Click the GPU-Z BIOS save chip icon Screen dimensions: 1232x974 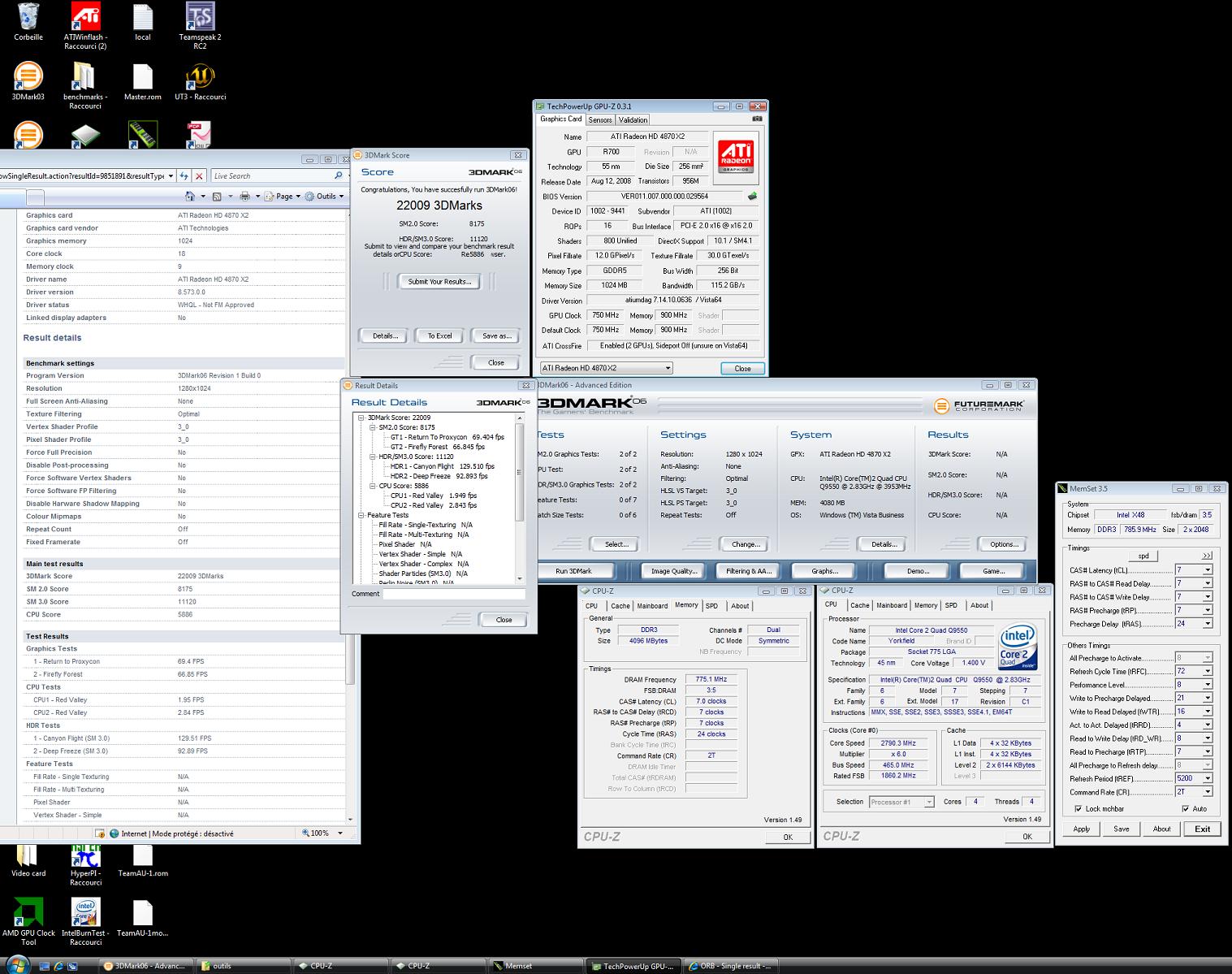point(752,196)
